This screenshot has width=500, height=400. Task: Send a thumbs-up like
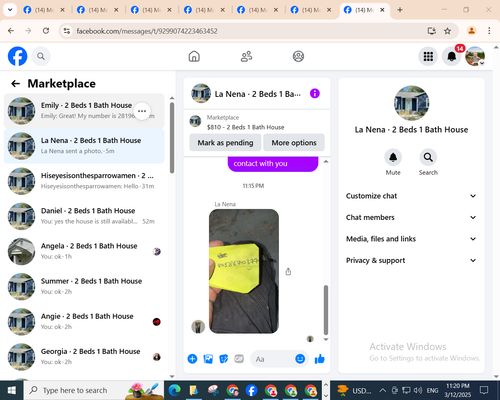point(320,359)
